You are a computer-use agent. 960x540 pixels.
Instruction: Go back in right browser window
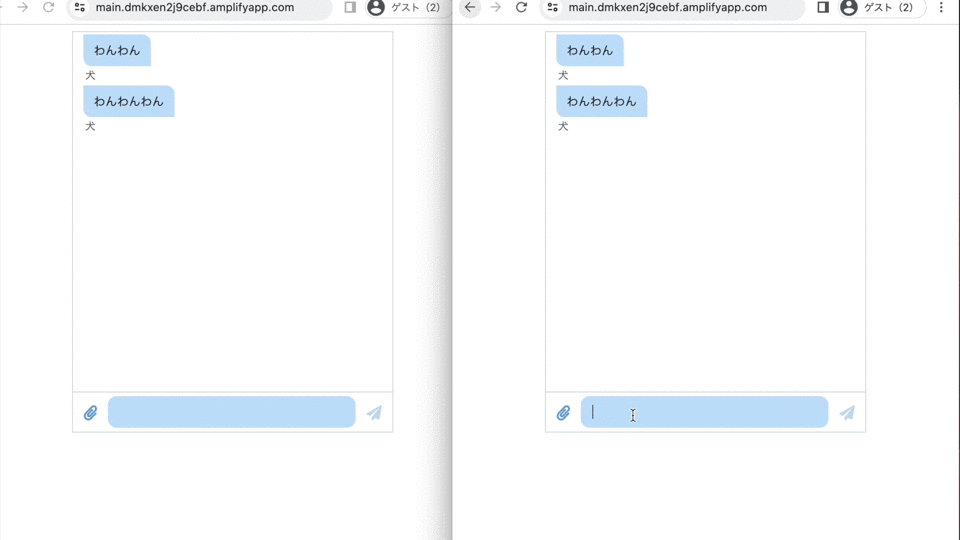coord(470,7)
